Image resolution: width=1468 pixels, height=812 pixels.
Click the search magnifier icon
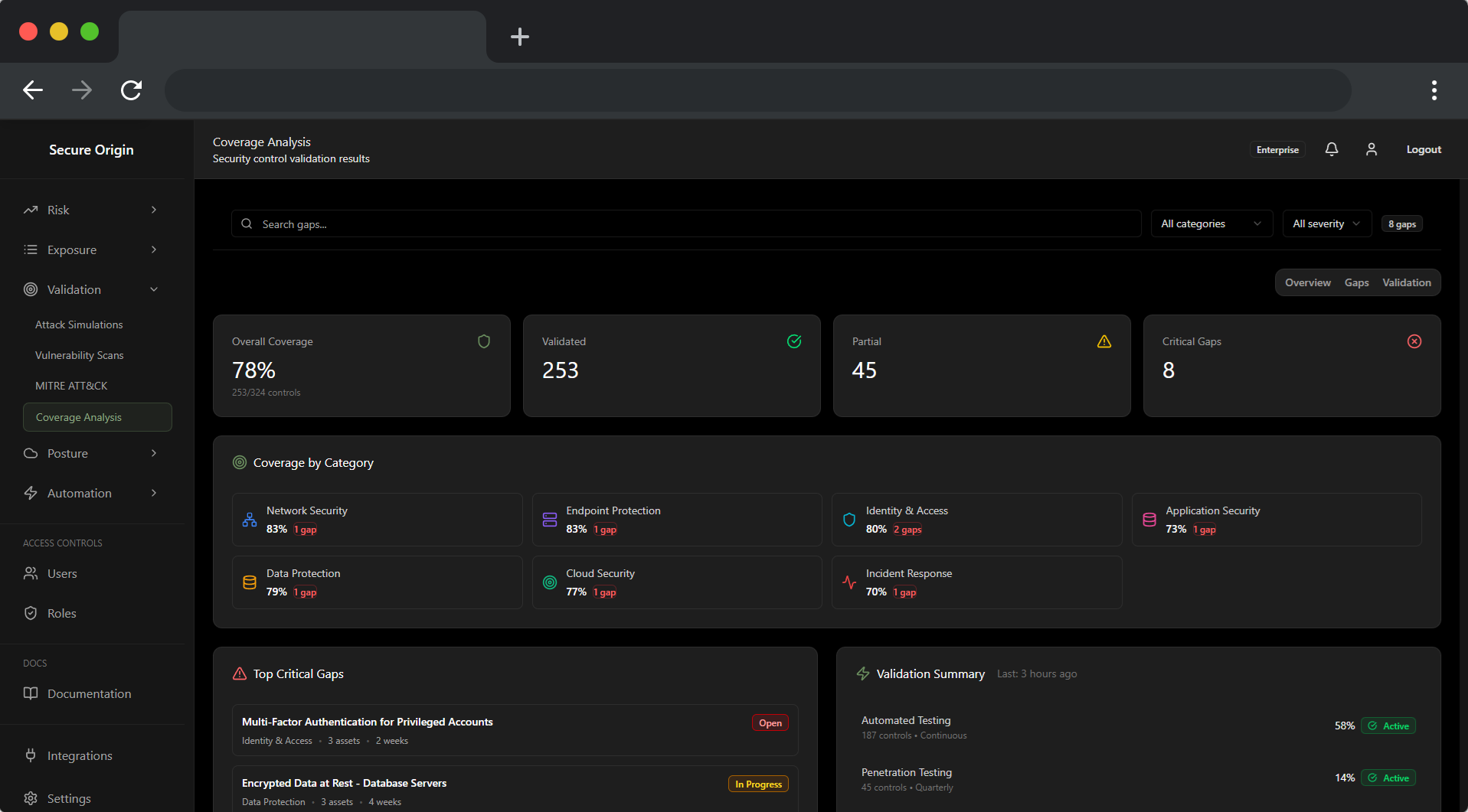[247, 223]
